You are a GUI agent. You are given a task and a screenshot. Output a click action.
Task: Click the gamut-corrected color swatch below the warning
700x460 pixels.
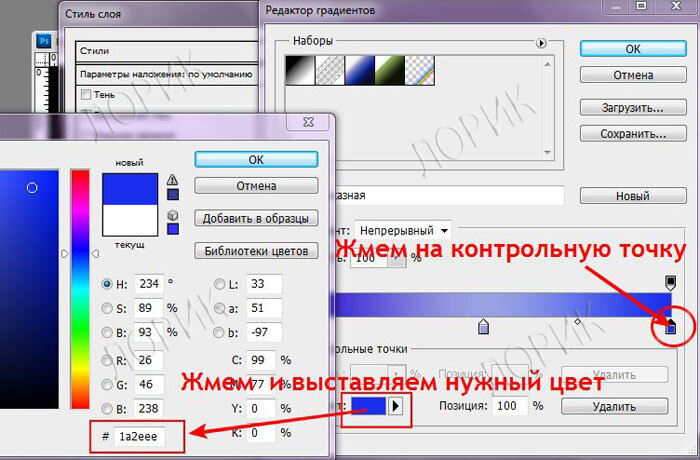pos(173,194)
